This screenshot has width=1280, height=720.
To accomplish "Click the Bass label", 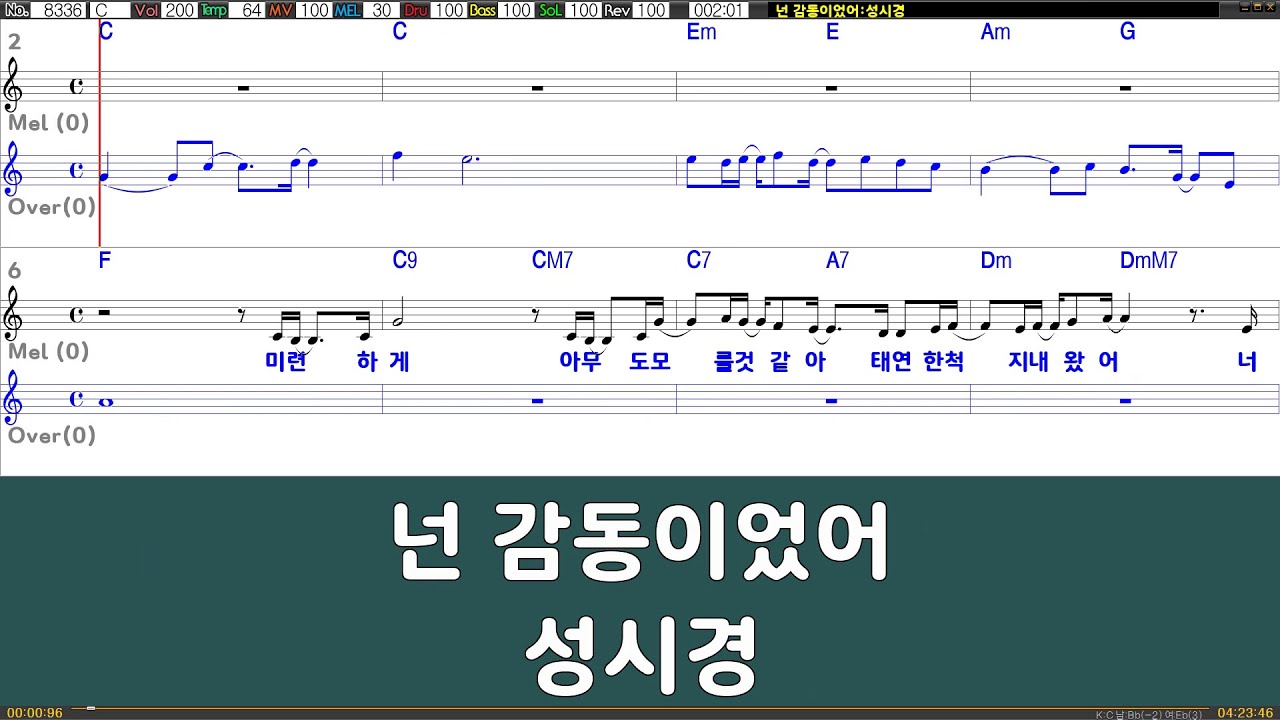I will coord(482,10).
